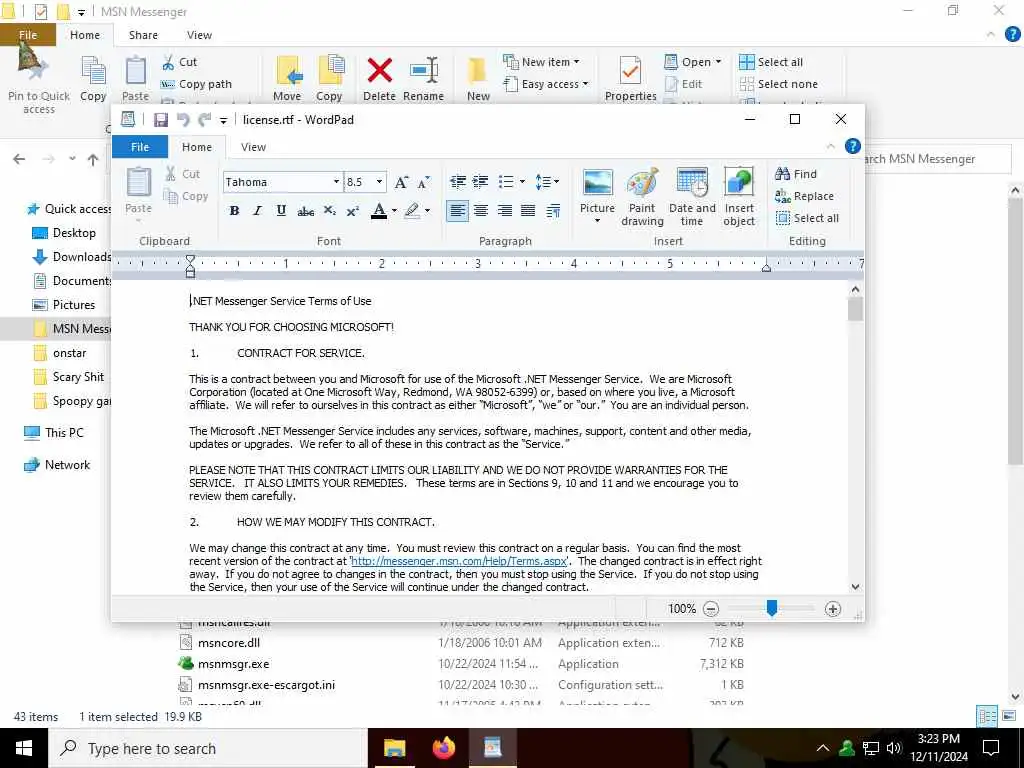Image resolution: width=1024 pixels, height=768 pixels.
Task: Click the Grow font icon
Action: 401,182
